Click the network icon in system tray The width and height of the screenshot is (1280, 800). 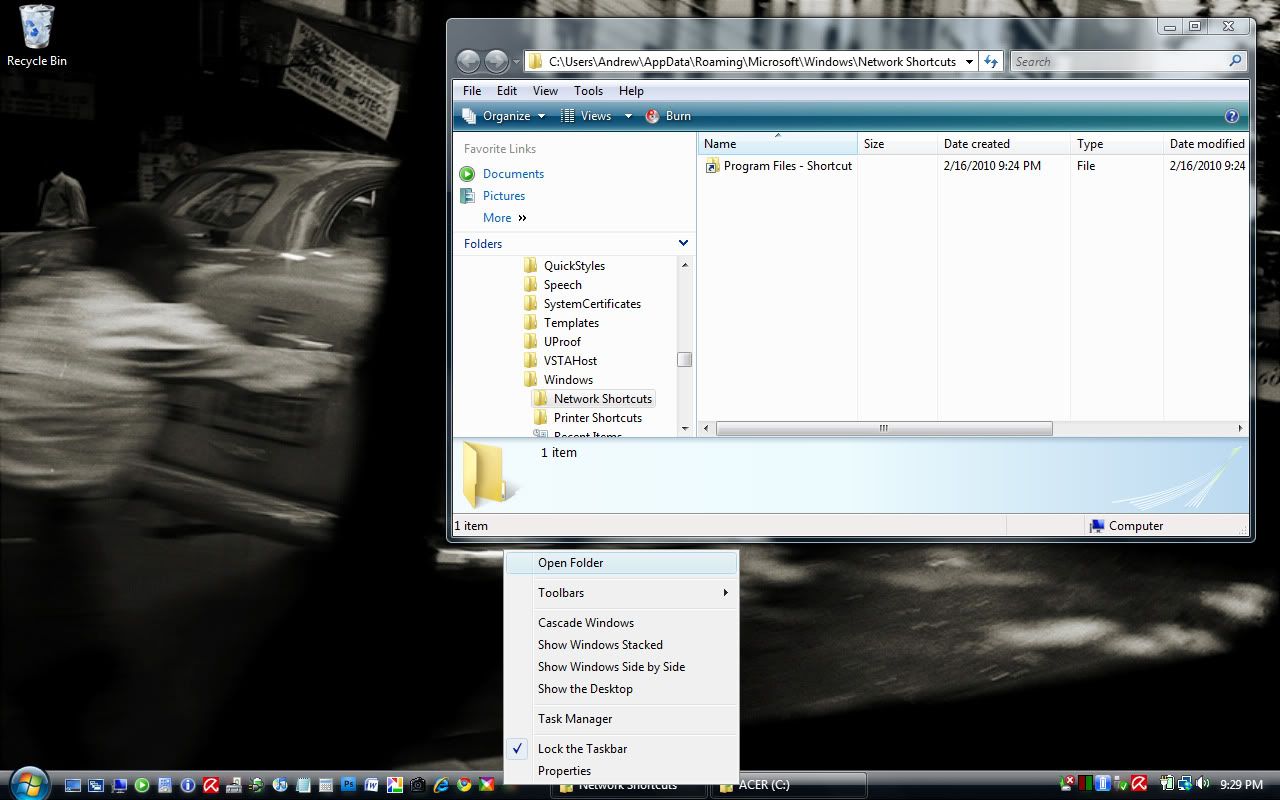click(1185, 783)
